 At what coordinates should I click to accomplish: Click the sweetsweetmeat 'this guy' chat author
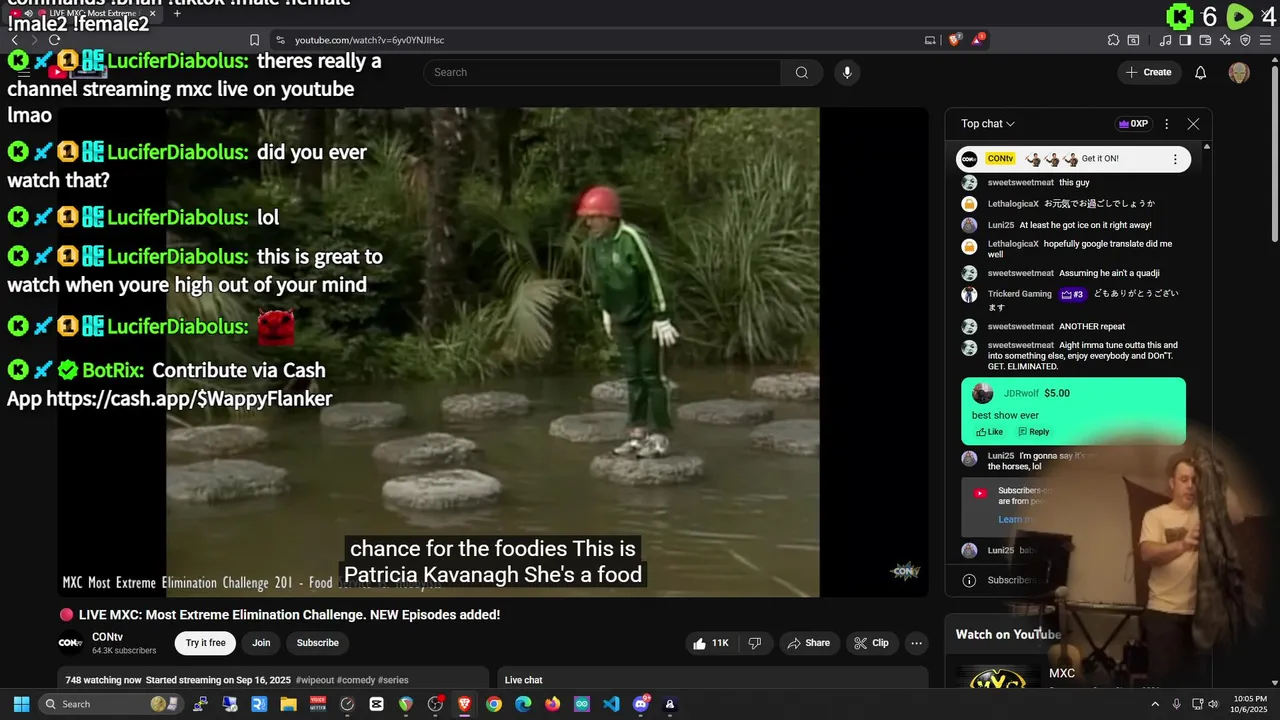tap(1020, 183)
